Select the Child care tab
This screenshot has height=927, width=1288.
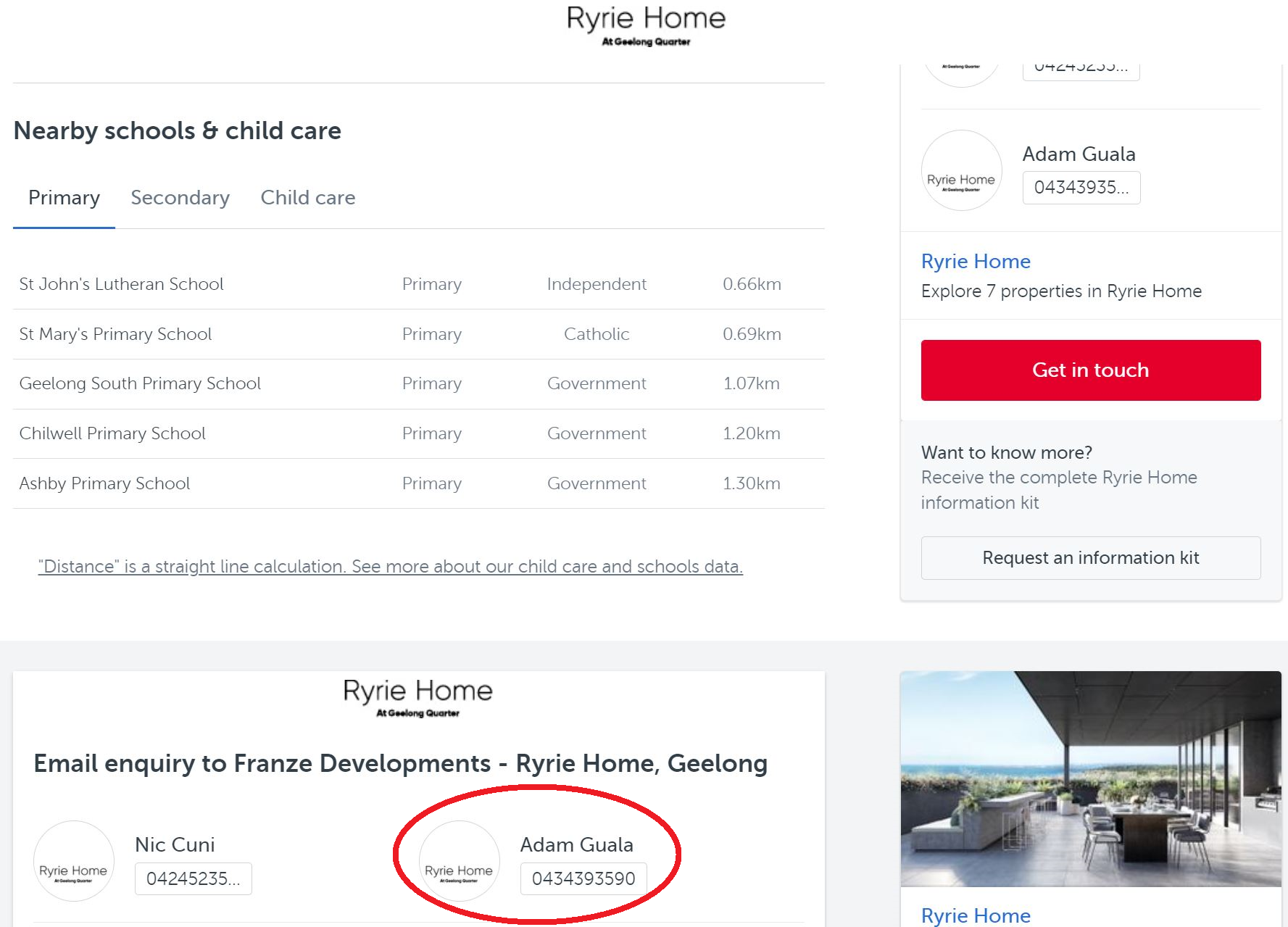point(308,198)
